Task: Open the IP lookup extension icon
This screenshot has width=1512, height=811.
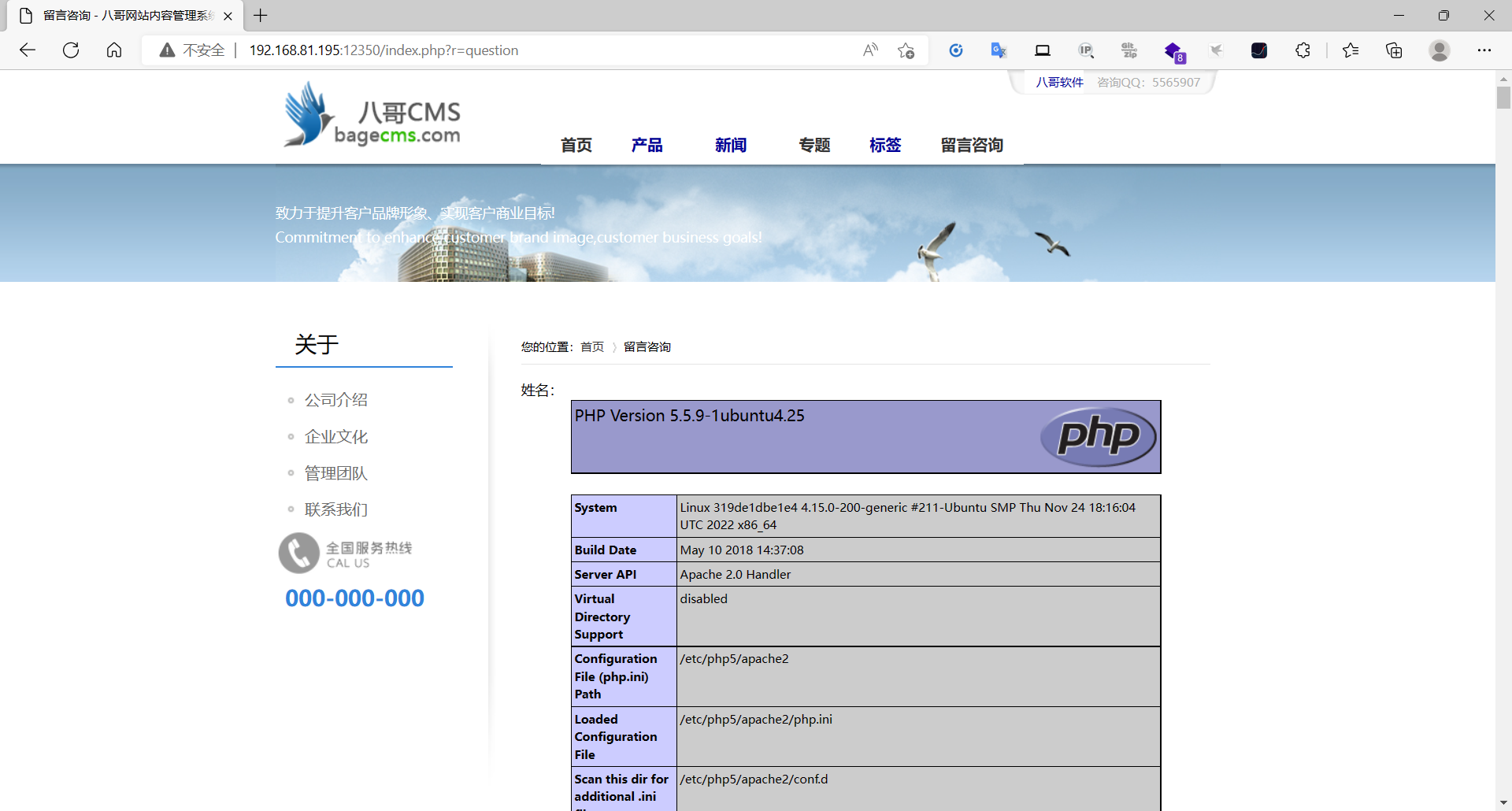Action: [x=1086, y=50]
